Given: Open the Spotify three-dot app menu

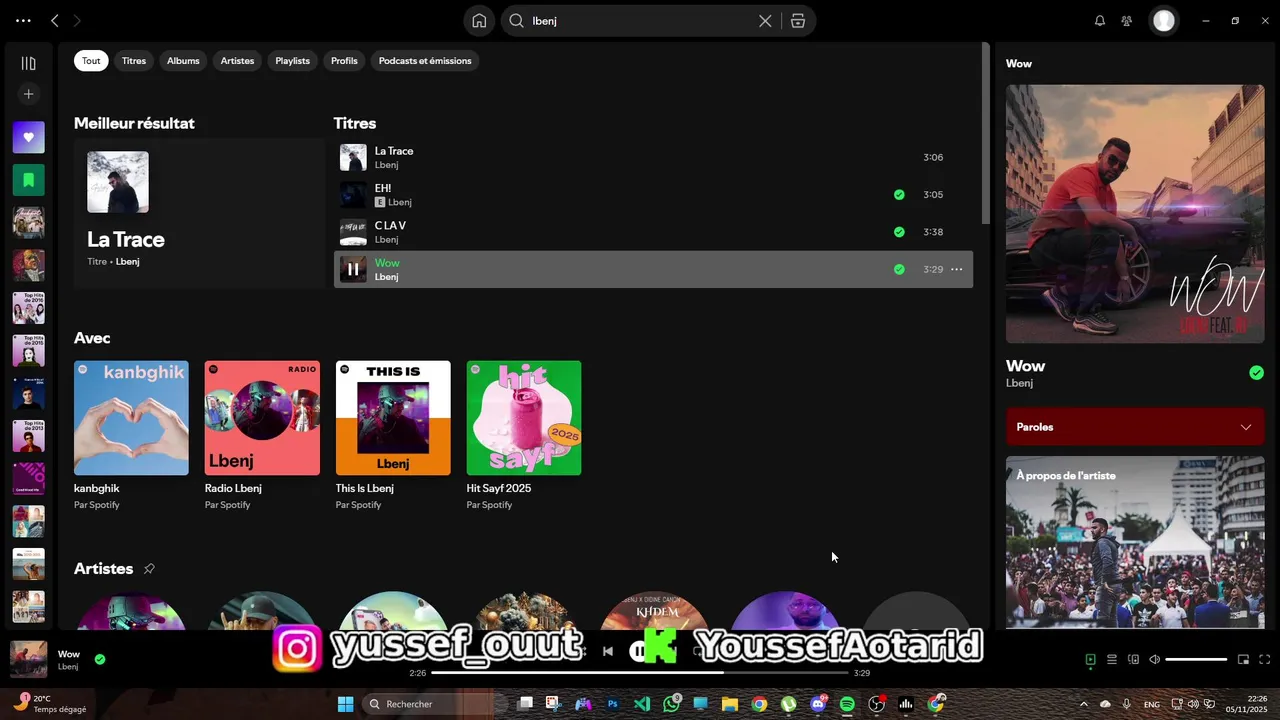Looking at the screenshot, I should (23, 20).
